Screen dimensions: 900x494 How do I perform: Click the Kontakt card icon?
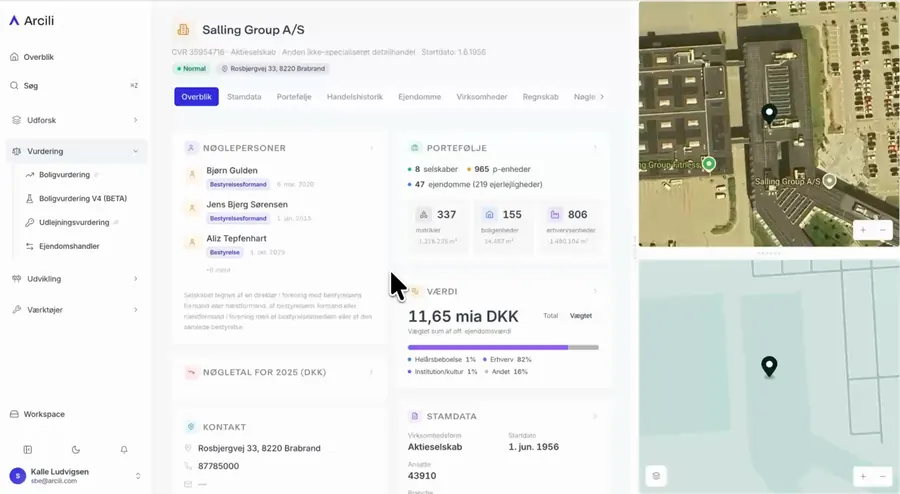(191, 427)
